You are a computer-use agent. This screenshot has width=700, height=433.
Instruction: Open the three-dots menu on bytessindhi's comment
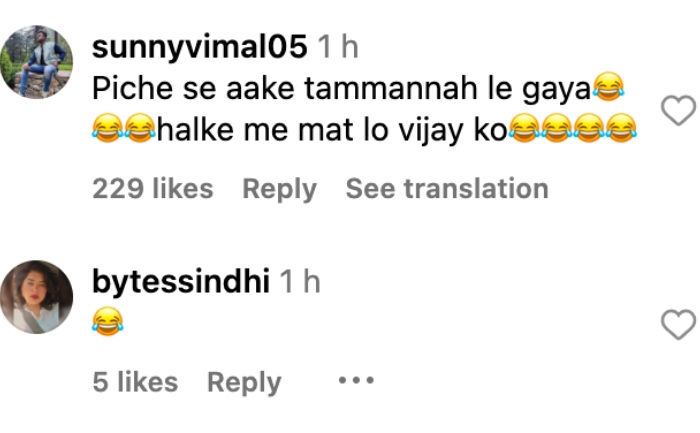click(x=356, y=381)
